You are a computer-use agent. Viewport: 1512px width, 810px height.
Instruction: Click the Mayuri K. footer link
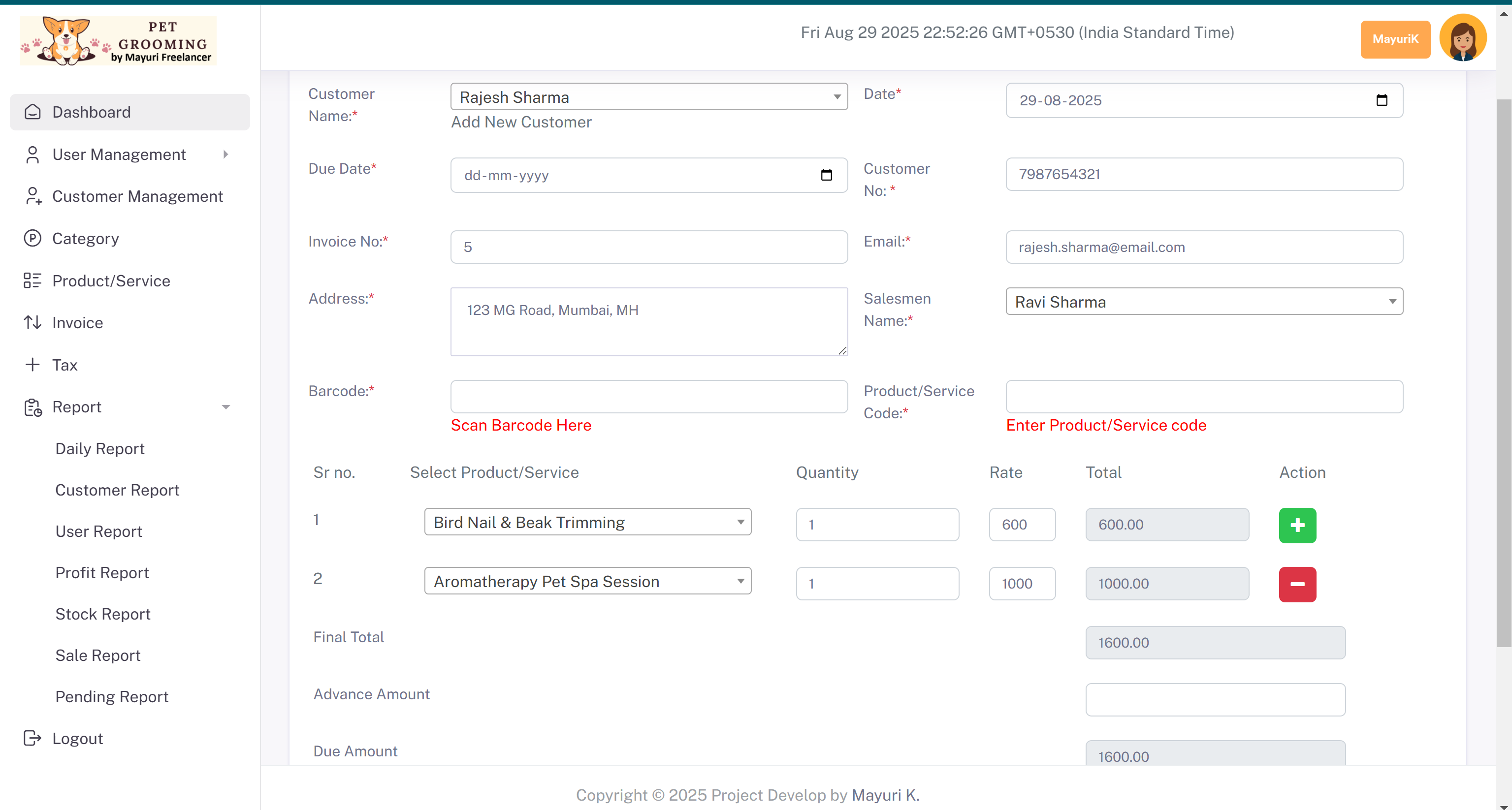pos(885,795)
